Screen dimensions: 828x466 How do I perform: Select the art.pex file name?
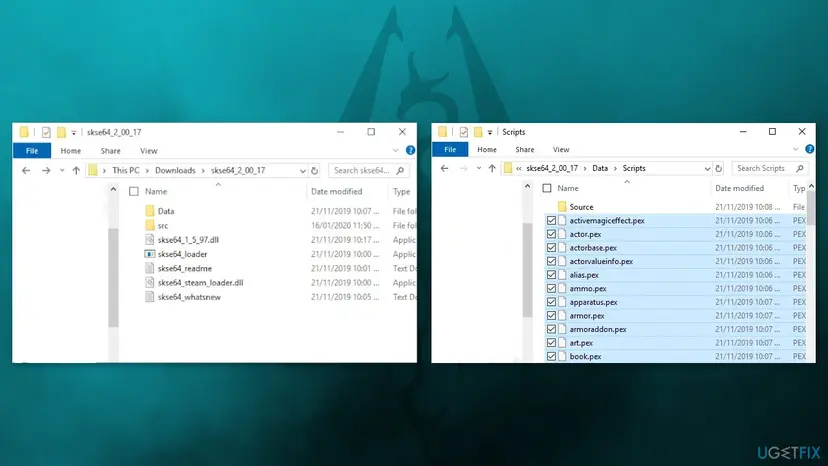pyautogui.click(x=581, y=343)
